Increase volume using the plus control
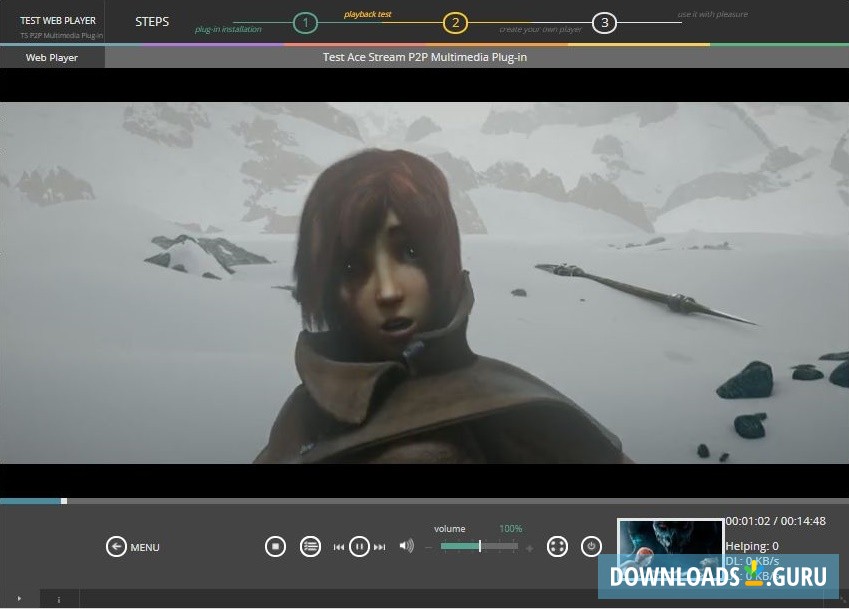This screenshot has height=609, width=849. (x=528, y=547)
